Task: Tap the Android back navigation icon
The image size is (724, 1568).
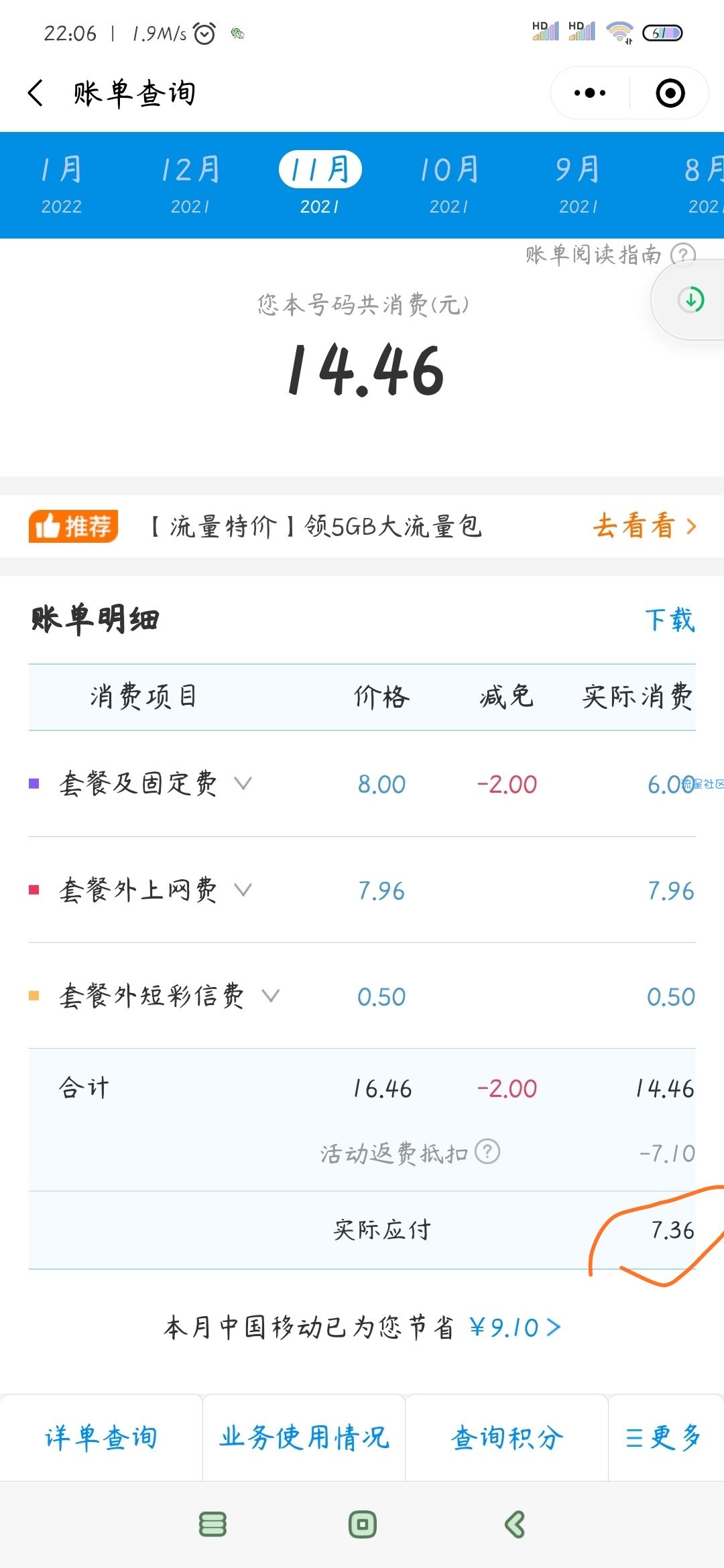Action: point(514,1524)
